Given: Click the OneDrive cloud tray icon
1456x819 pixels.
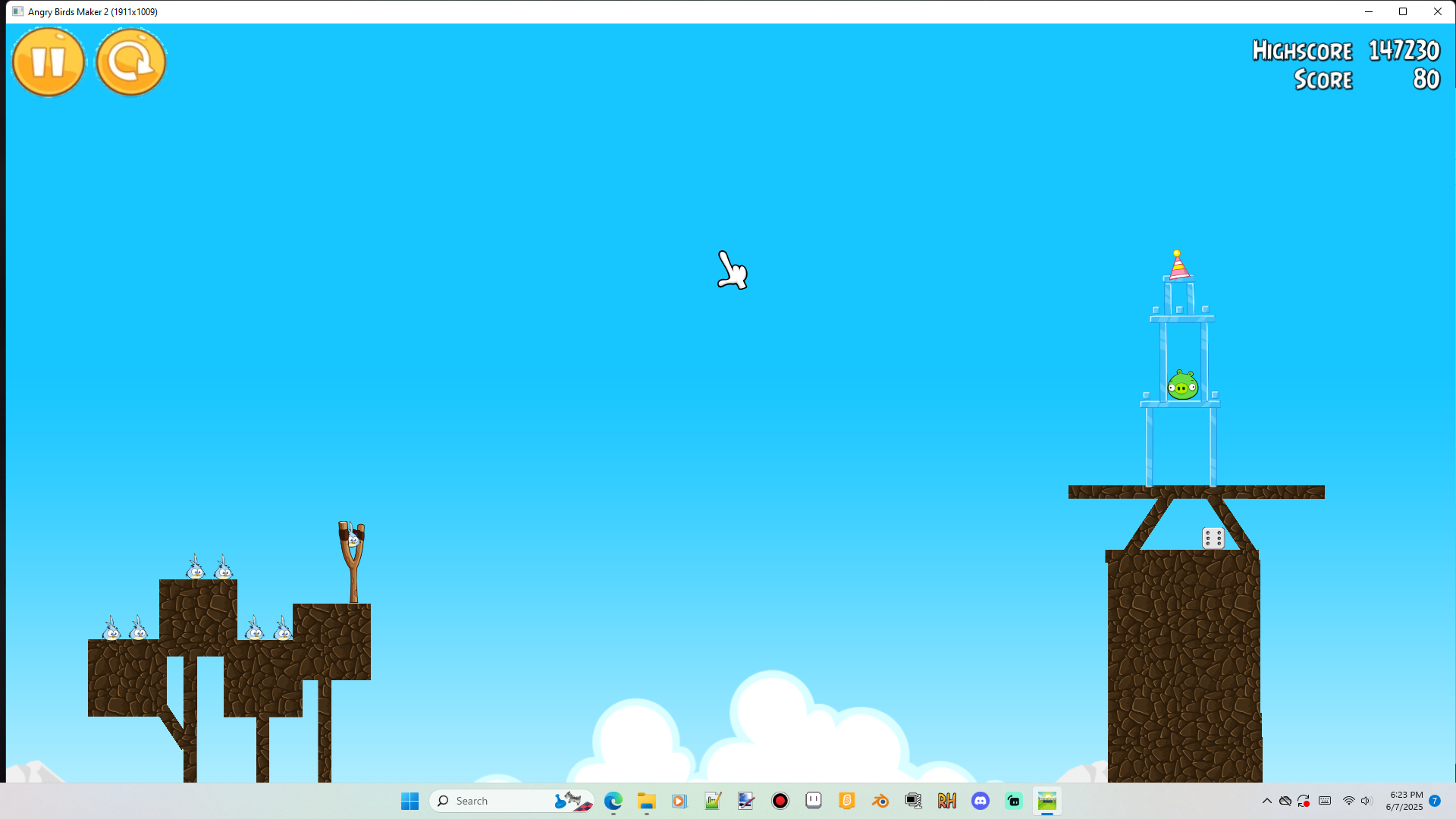Looking at the screenshot, I should (x=1285, y=801).
